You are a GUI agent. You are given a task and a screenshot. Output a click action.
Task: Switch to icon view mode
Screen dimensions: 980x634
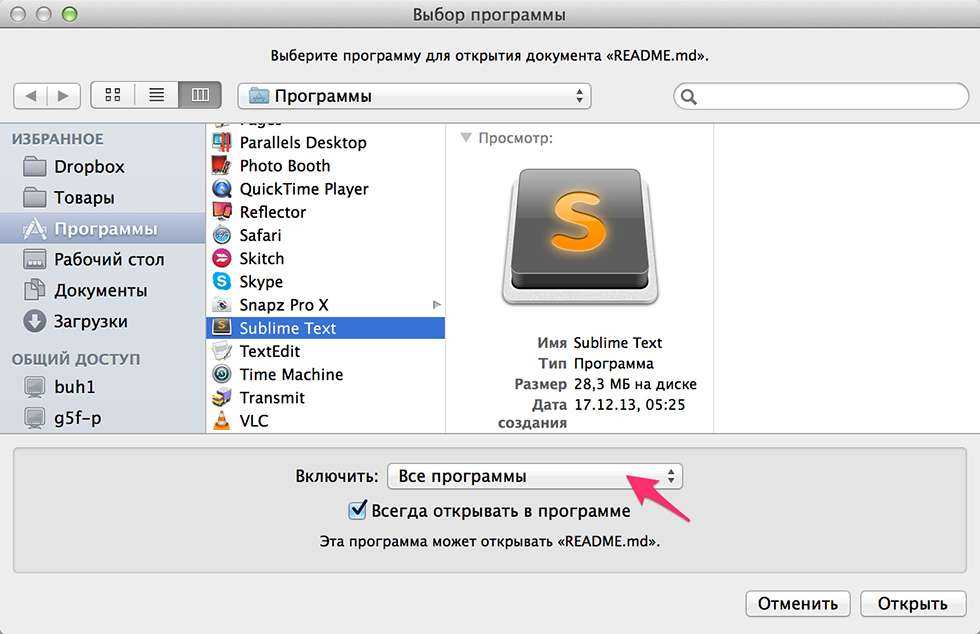113,96
